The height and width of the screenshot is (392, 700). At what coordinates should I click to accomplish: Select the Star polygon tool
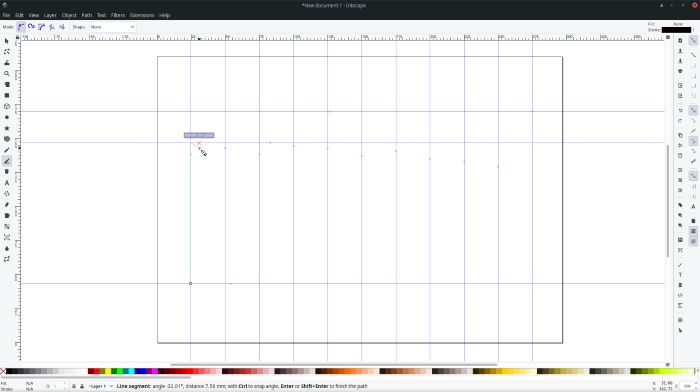pyautogui.click(x=7, y=128)
